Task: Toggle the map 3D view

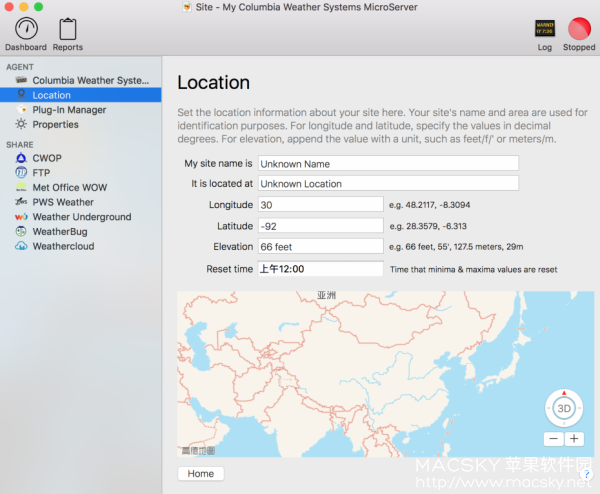Action: click(564, 408)
